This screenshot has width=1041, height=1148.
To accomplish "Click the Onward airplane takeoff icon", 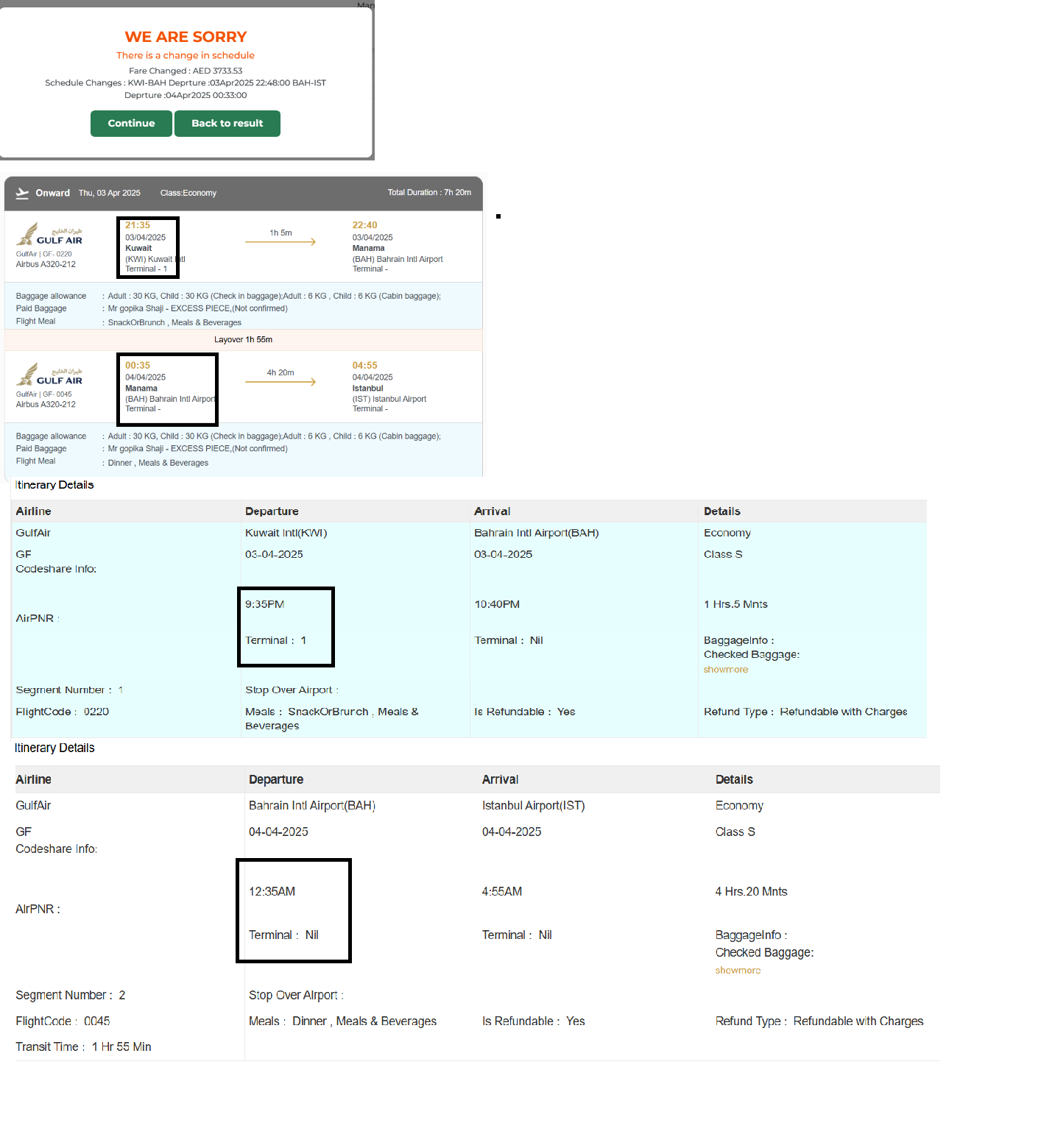I will click(x=22, y=194).
